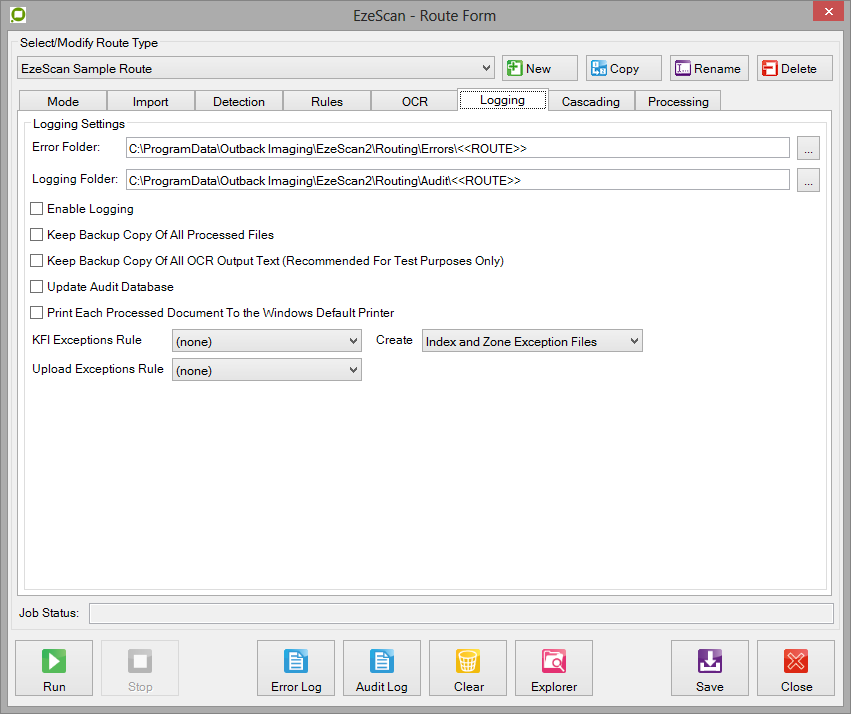This screenshot has width=851, height=714.
Task: Check Print Each Processed Document option
Action: [x=37, y=313]
